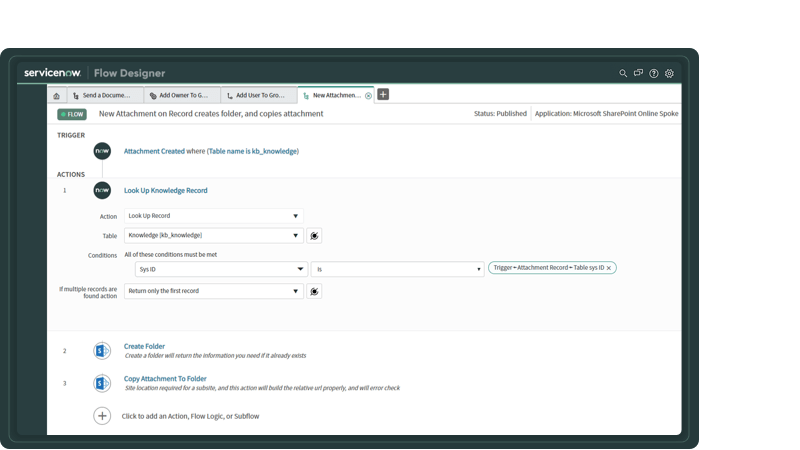Expand Return only the first record dropdown
The height and width of the screenshot is (450, 800).
point(214,291)
